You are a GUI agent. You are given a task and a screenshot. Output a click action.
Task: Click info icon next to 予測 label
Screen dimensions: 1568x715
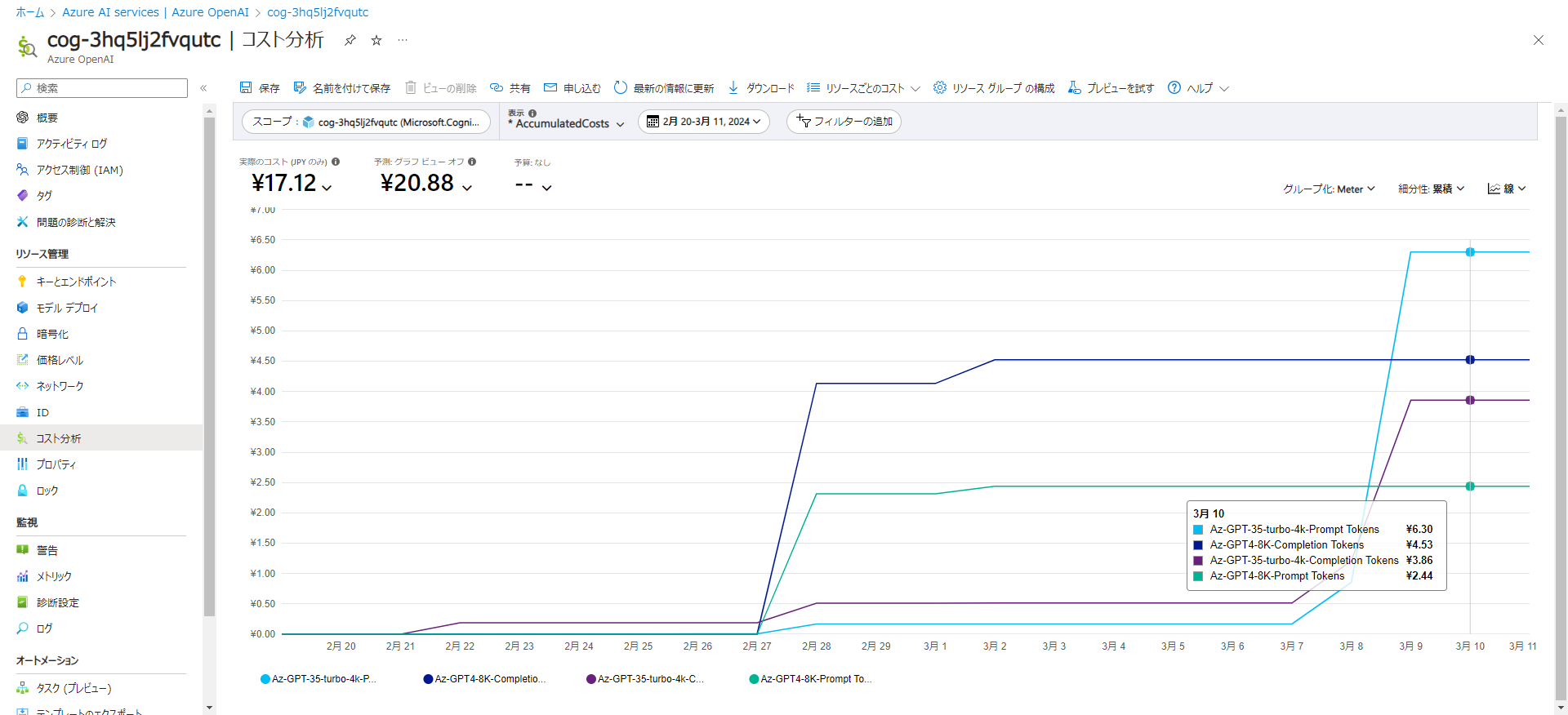472,162
